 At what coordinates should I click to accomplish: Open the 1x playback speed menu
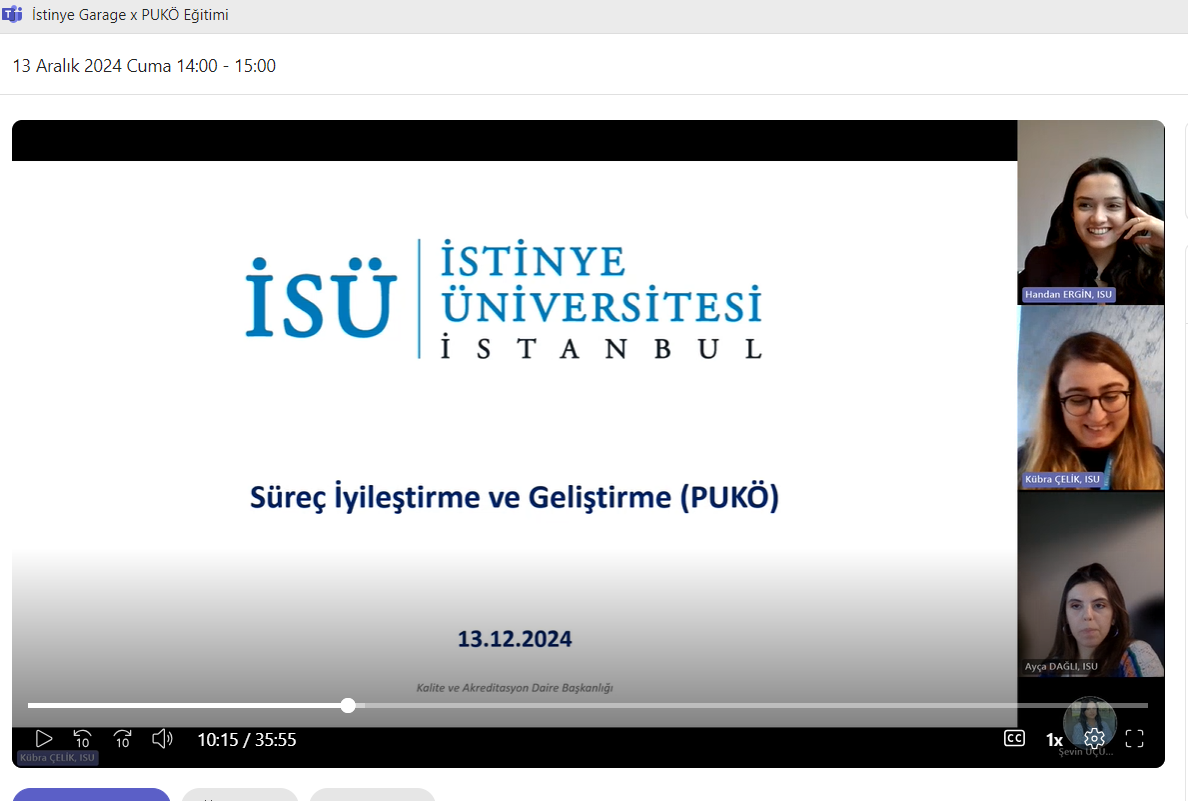tap(1054, 740)
